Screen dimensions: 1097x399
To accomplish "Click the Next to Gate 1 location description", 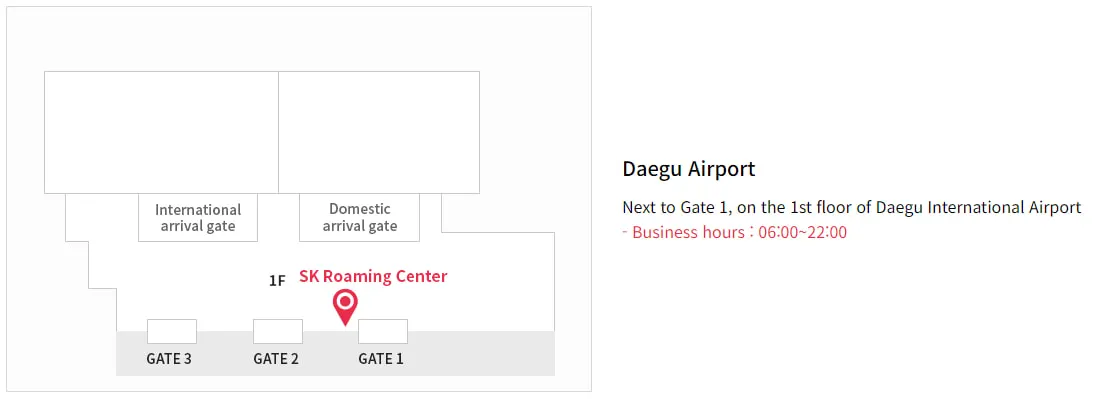I will point(851,207).
